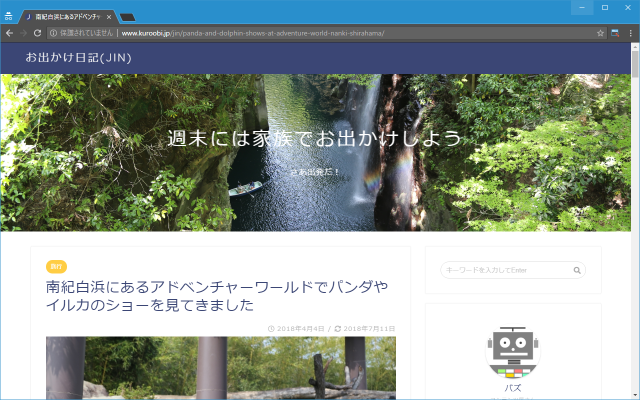Minimize the browser window
The image size is (640, 400).
tap(582, 8)
